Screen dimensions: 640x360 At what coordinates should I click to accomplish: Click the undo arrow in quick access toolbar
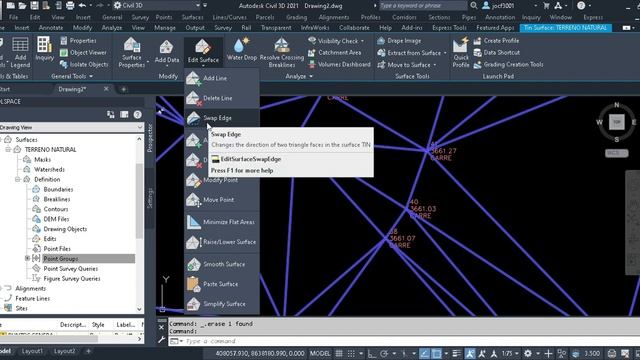coord(82,6)
